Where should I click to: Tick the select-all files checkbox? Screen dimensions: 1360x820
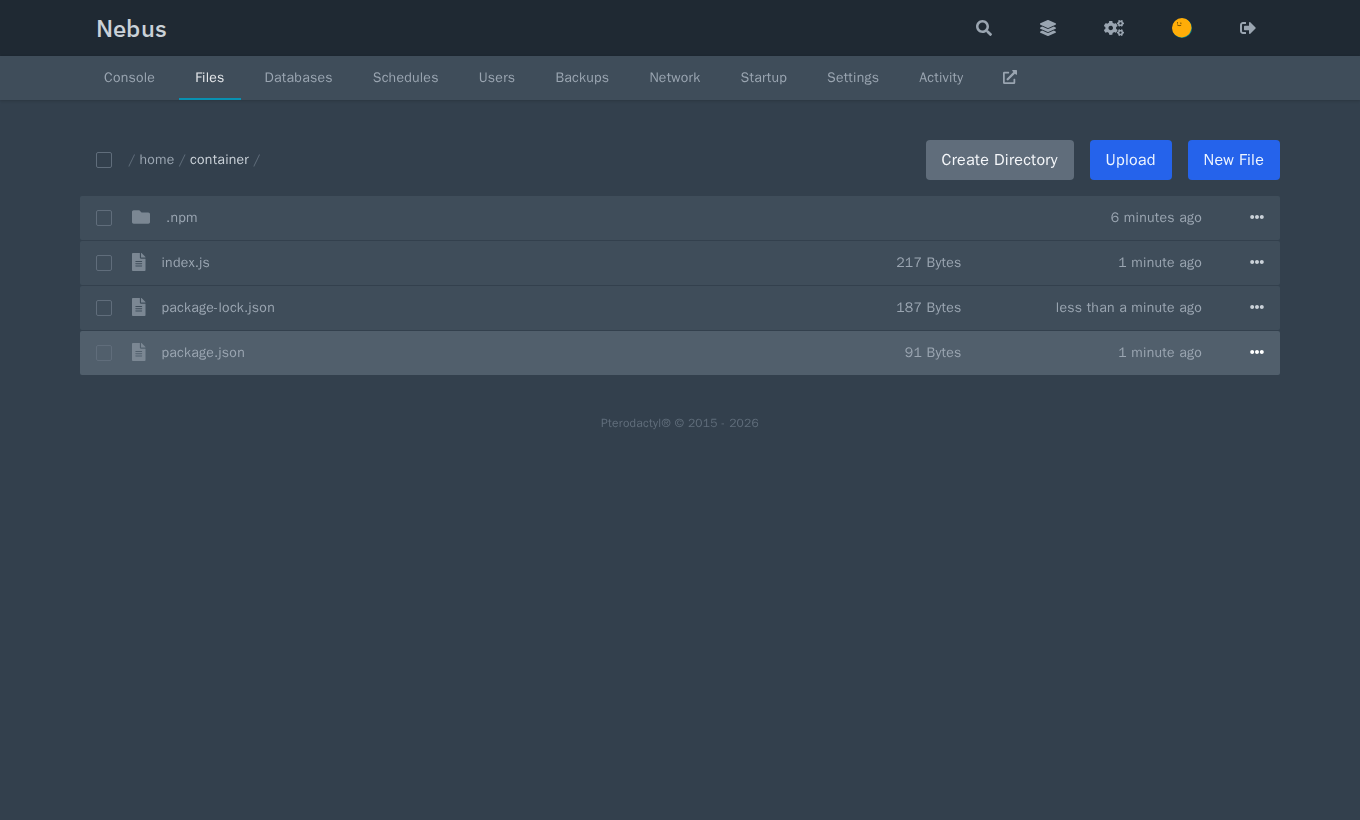coord(104,160)
